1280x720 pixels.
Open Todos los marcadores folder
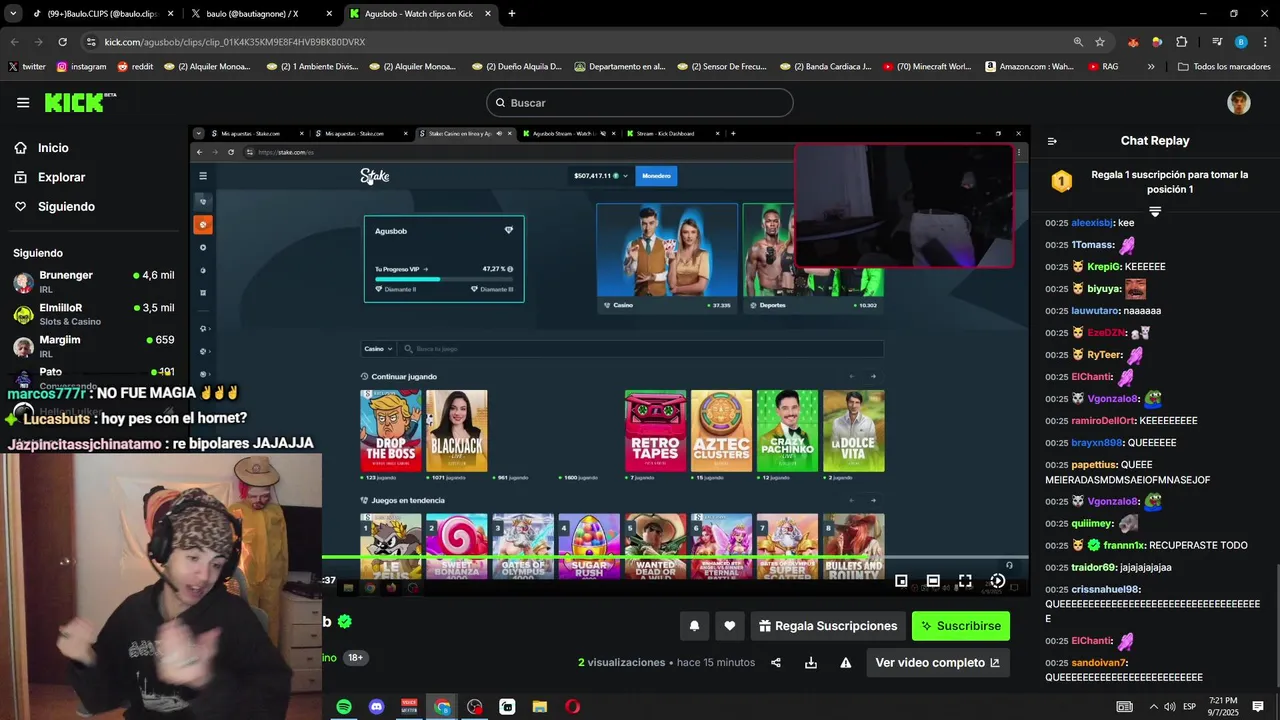pyautogui.click(x=1224, y=67)
